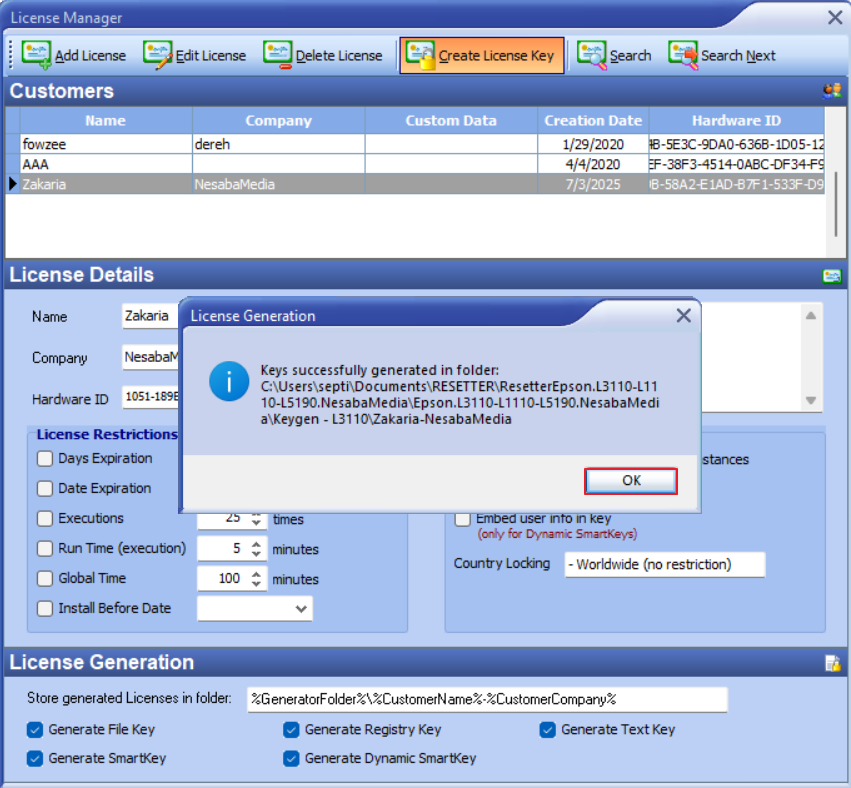Image resolution: width=851 pixels, height=788 pixels.
Task: Increase Executions times with the up stepper
Action: tap(258, 514)
